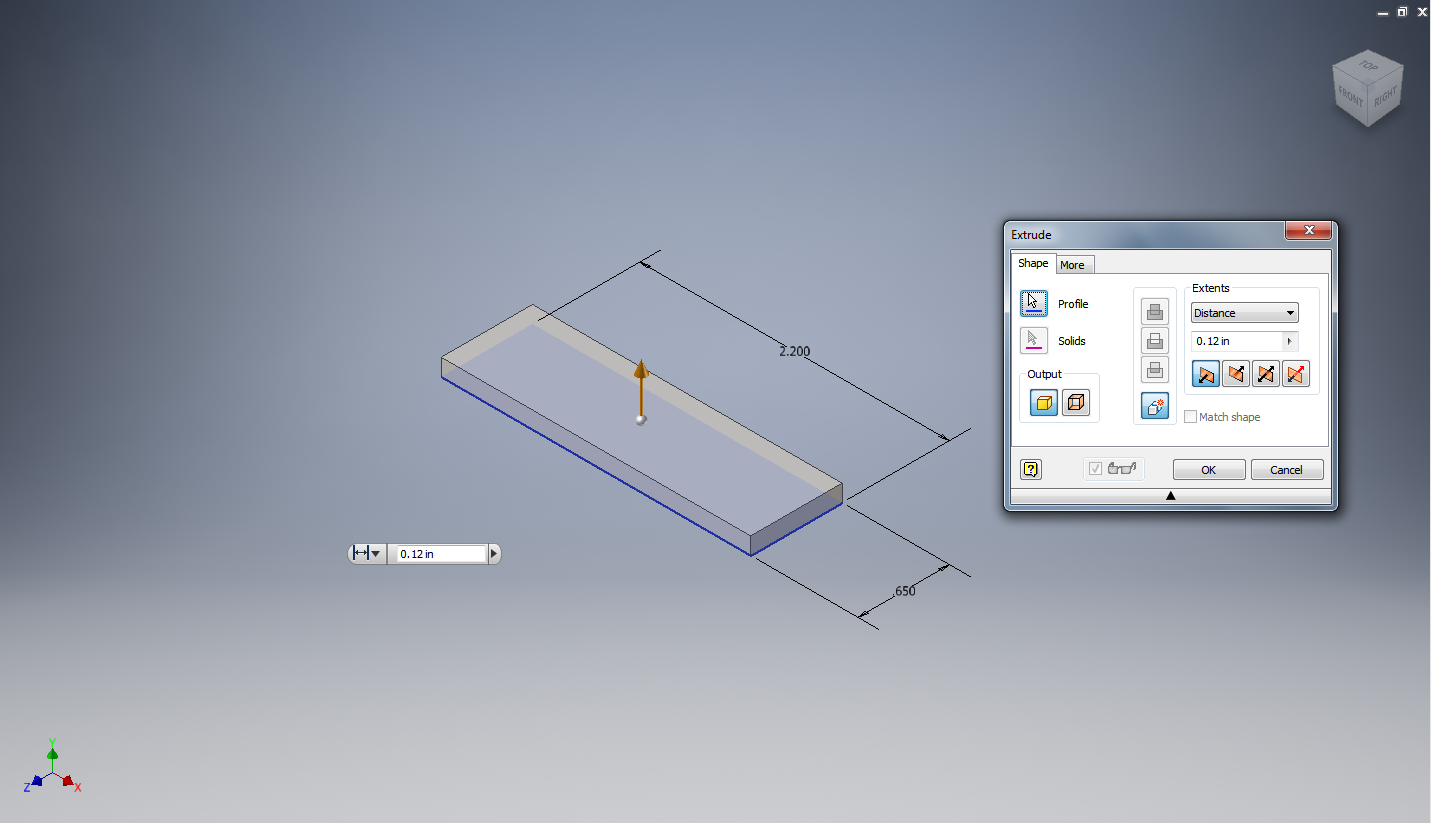Select the 2.200 dimension text
This screenshot has width=1431, height=823.
pos(795,351)
